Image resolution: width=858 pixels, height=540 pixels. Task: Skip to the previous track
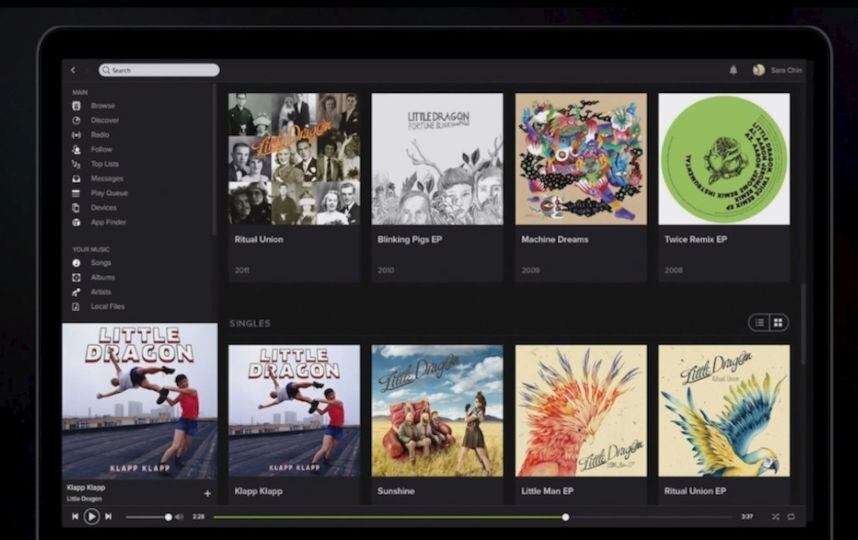coord(75,516)
